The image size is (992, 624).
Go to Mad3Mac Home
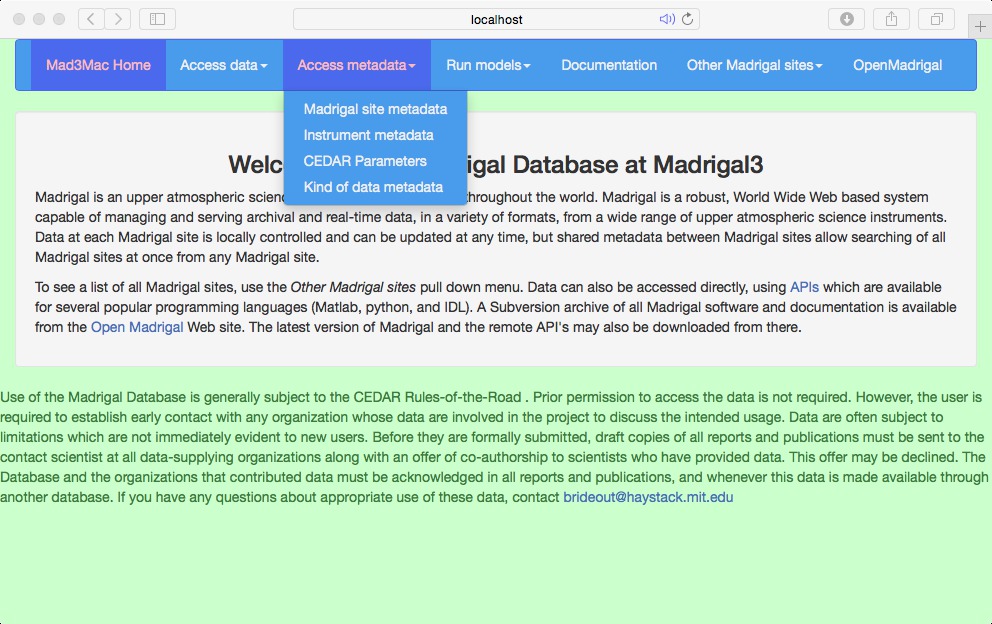(x=98, y=65)
